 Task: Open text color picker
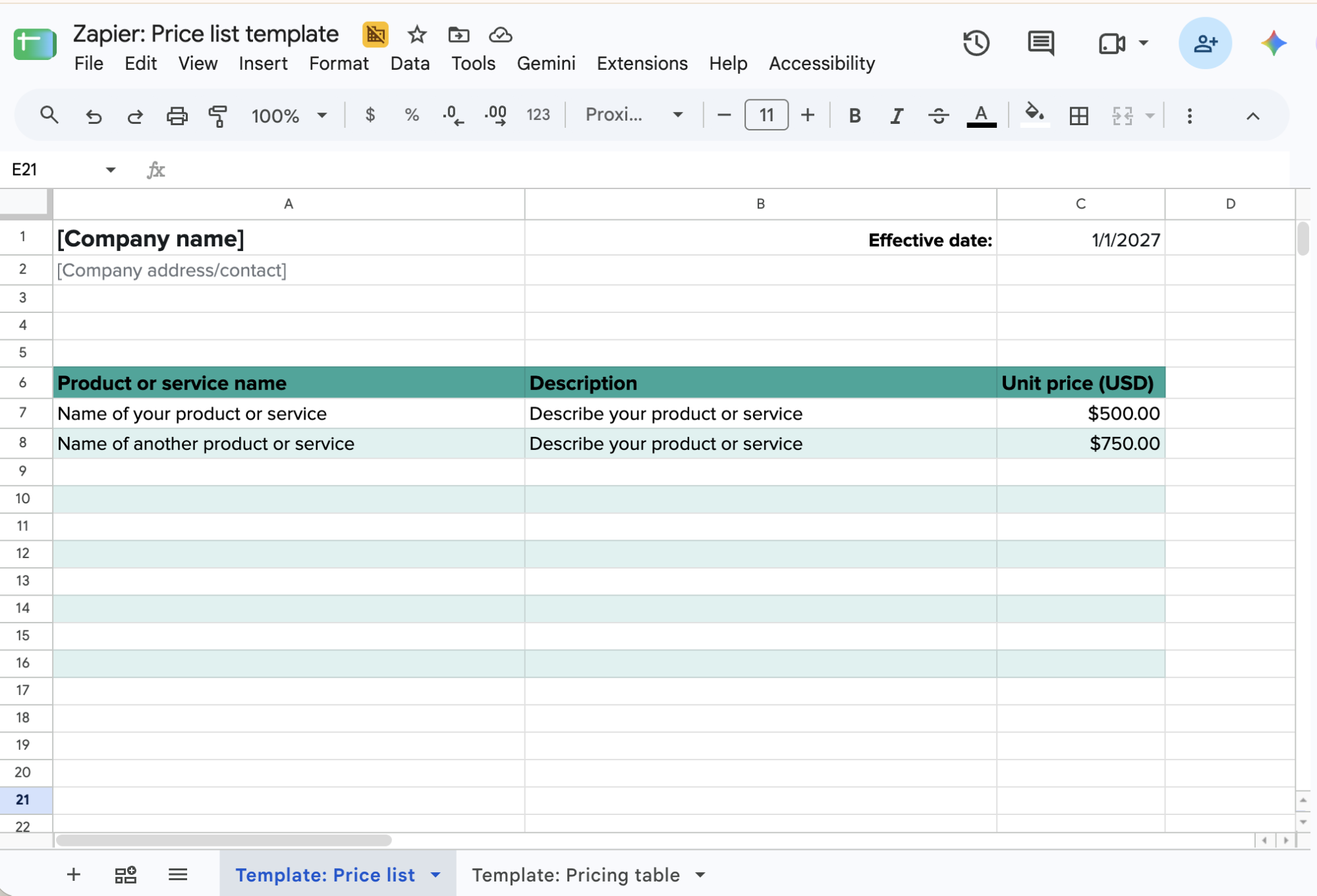(x=981, y=116)
